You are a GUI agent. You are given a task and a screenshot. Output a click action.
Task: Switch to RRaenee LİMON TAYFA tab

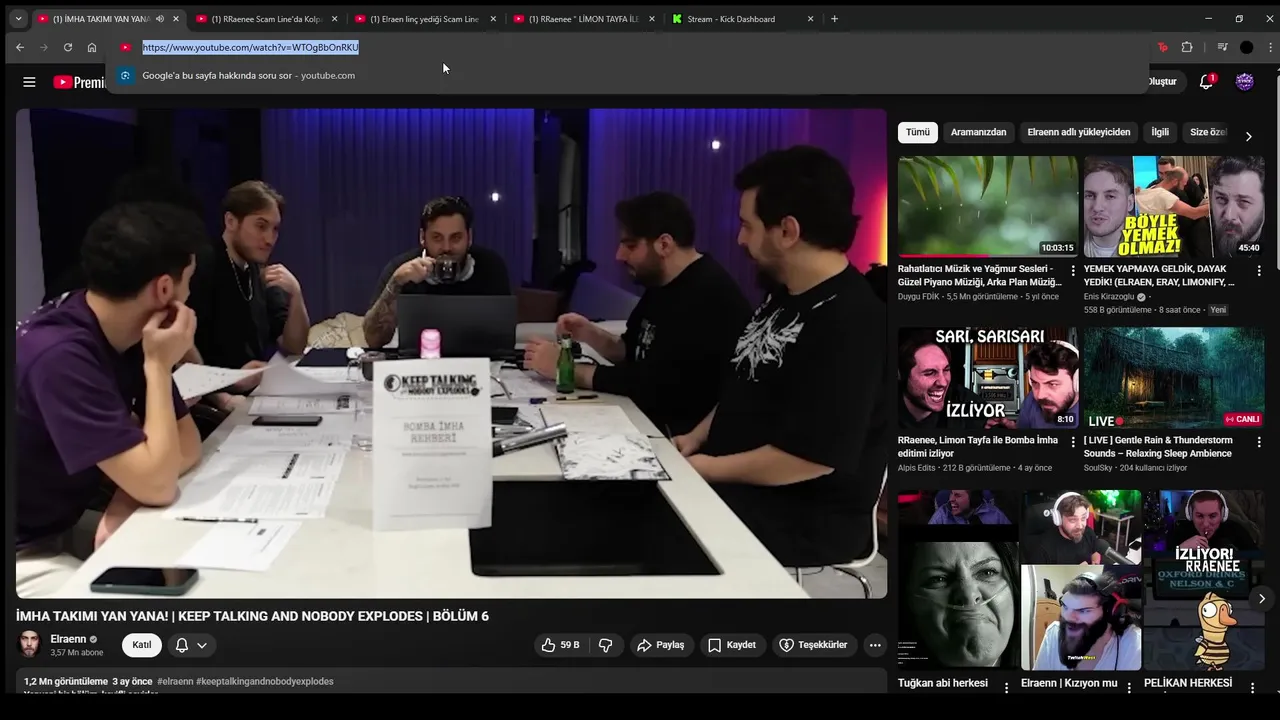[584, 18]
